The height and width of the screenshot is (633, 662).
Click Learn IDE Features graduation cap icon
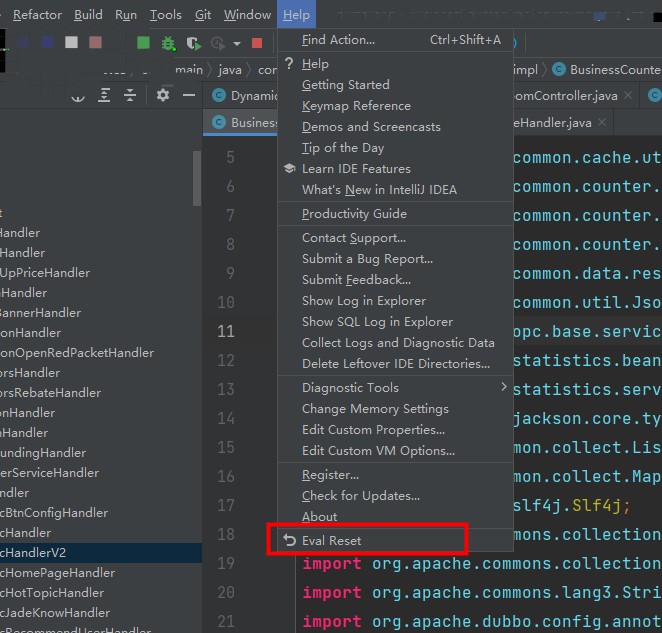pos(290,168)
